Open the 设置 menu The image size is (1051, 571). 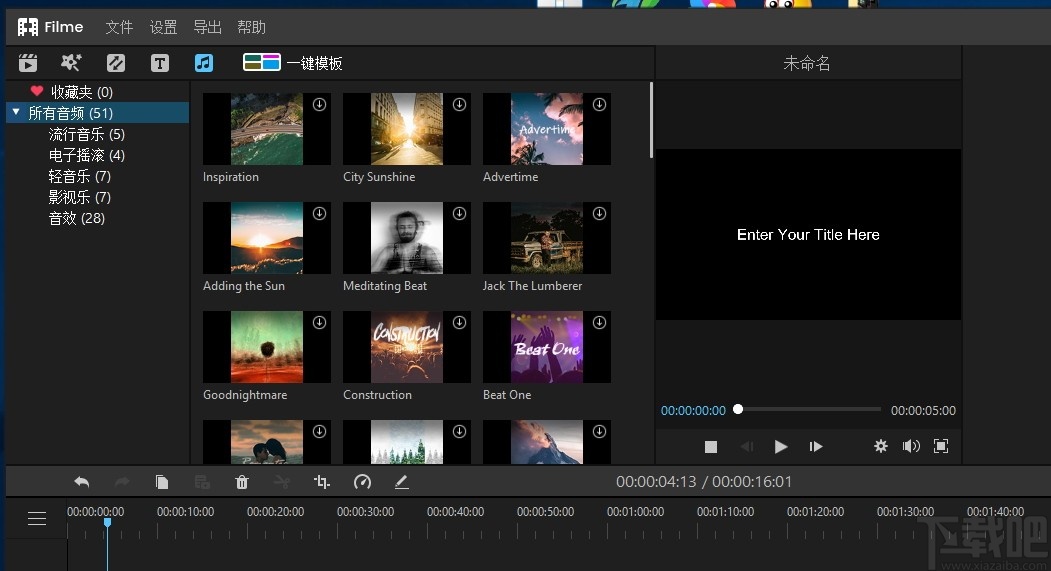pyautogui.click(x=163, y=27)
